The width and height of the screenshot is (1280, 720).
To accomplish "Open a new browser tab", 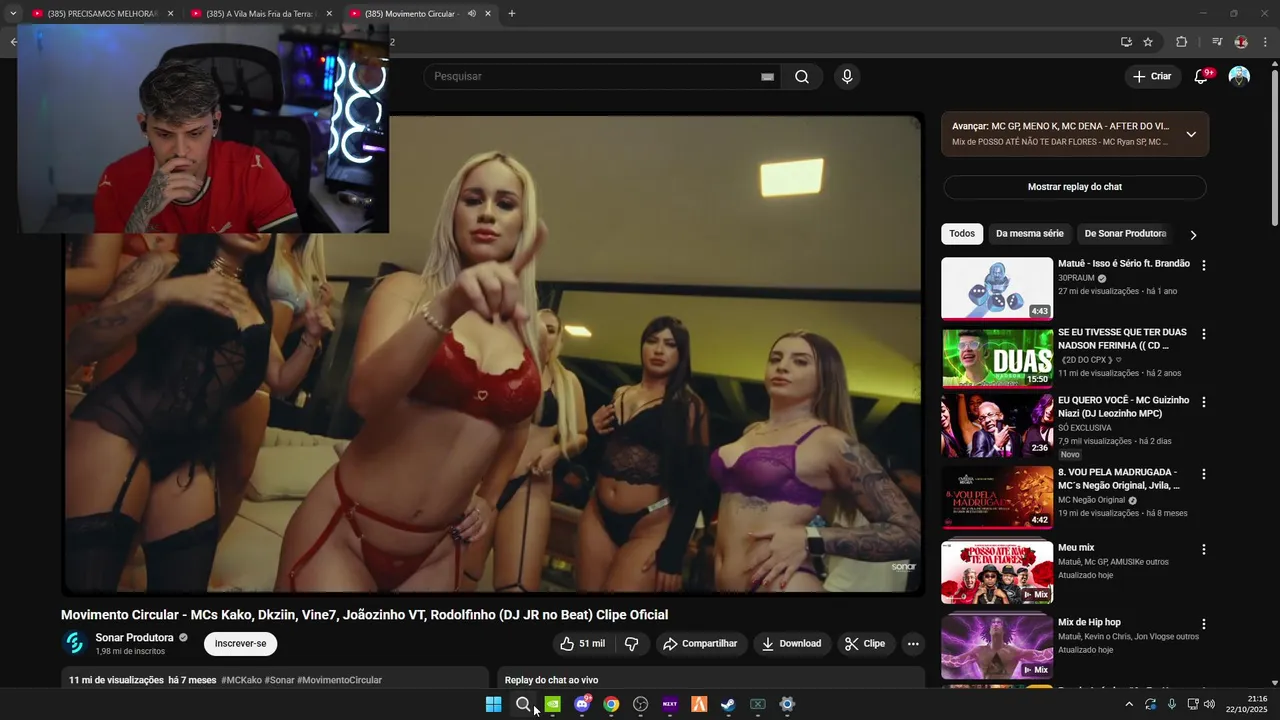I will click(x=512, y=14).
